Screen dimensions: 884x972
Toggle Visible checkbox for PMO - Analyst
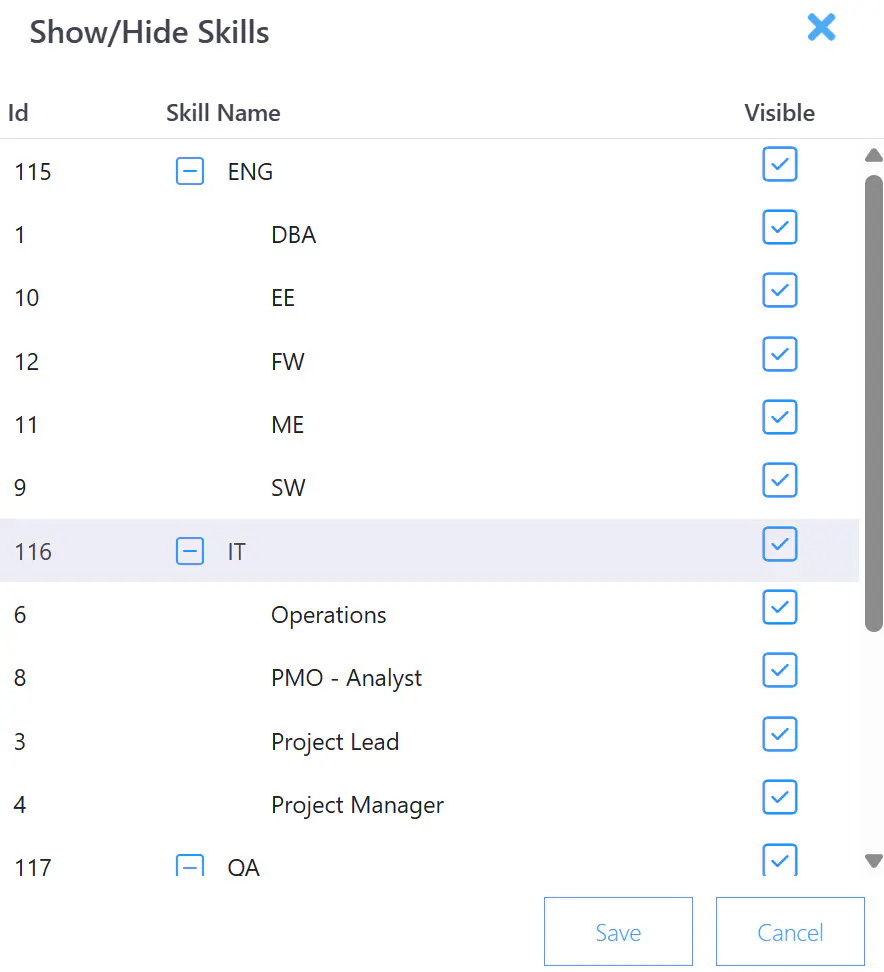coord(780,670)
